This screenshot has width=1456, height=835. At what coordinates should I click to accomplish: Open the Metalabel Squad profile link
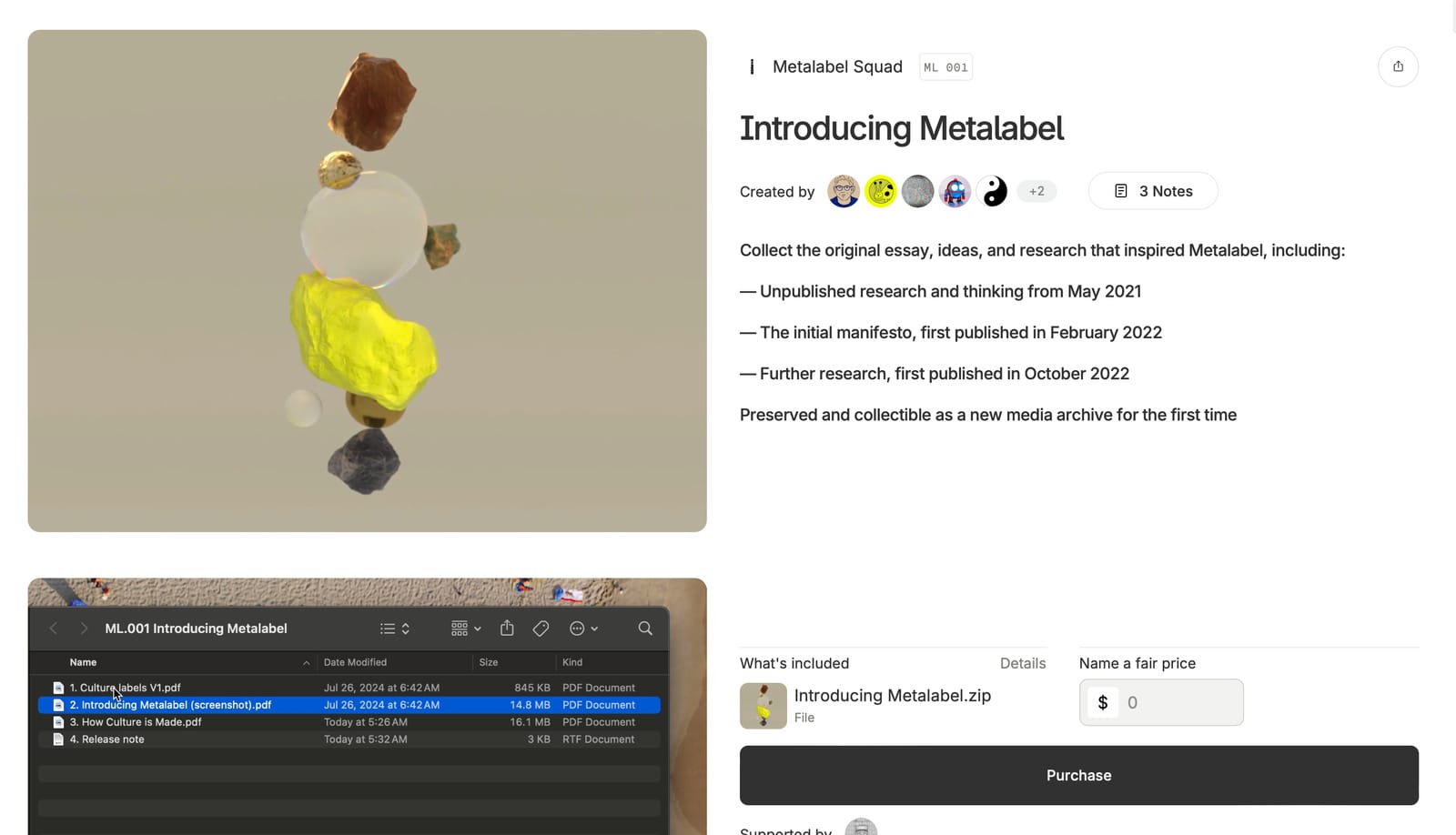pyautogui.click(x=837, y=66)
